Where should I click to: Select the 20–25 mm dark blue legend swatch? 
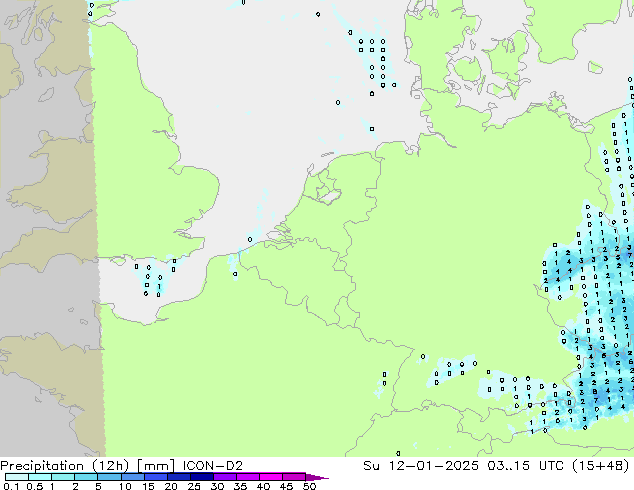coord(179,477)
